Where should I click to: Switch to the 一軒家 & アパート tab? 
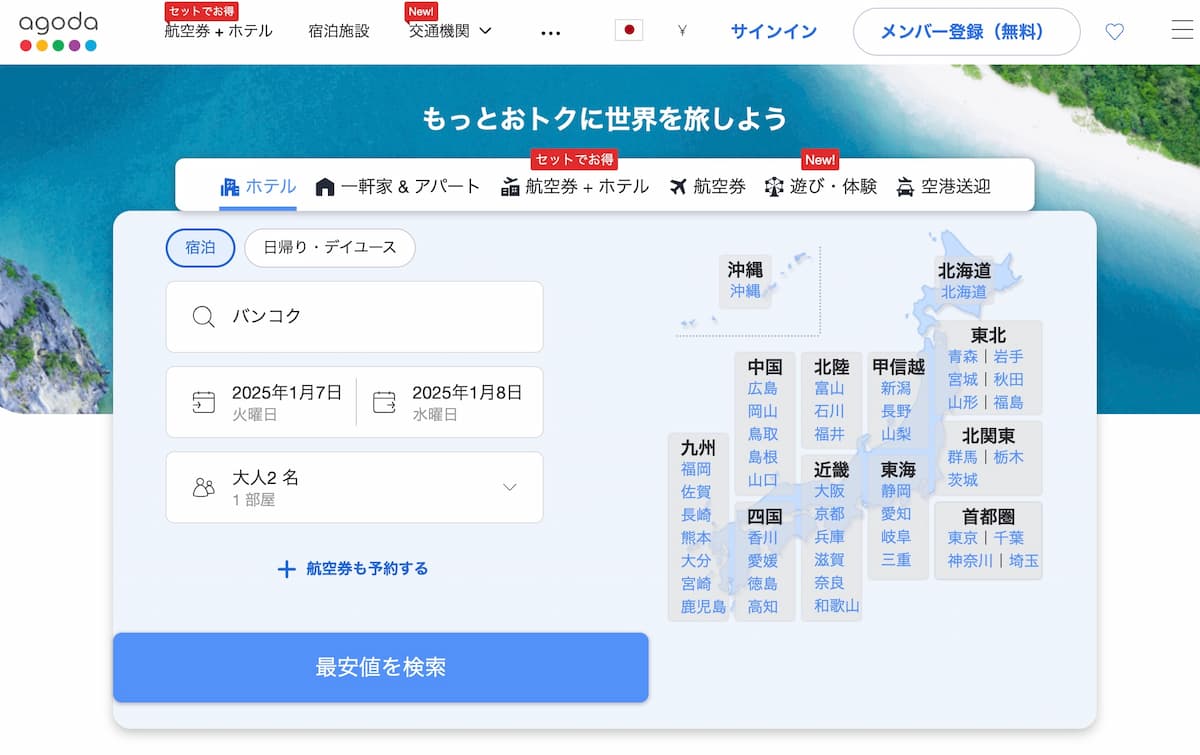(x=395, y=186)
